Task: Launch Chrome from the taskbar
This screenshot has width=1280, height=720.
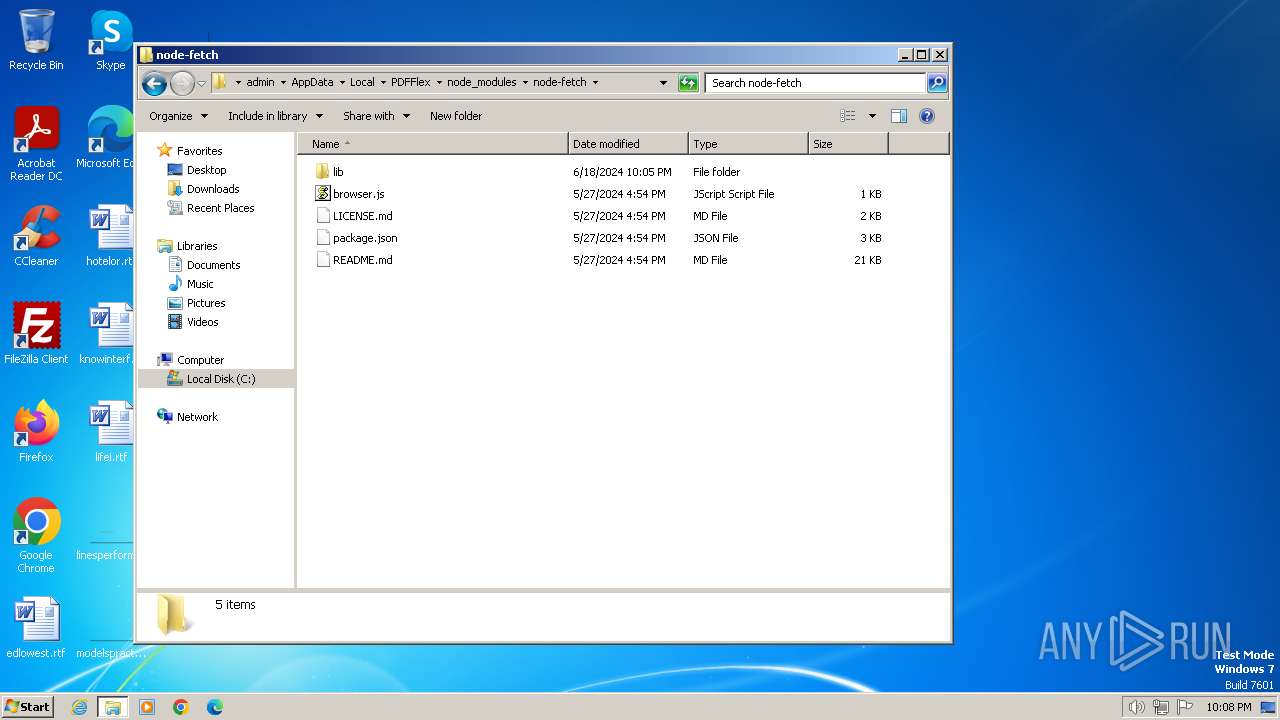Action: [x=181, y=707]
